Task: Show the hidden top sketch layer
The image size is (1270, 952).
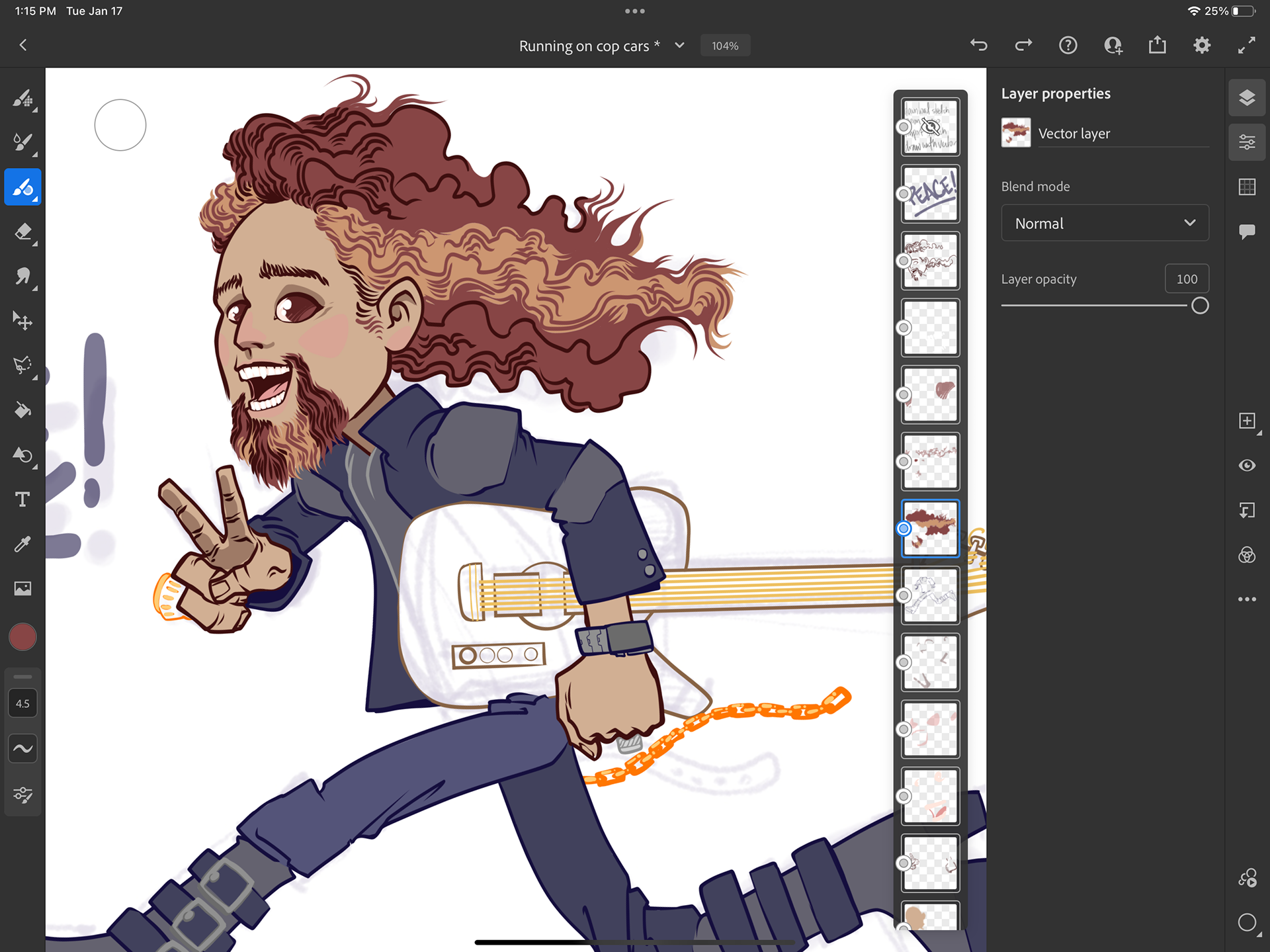Action: (x=931, y=127)
